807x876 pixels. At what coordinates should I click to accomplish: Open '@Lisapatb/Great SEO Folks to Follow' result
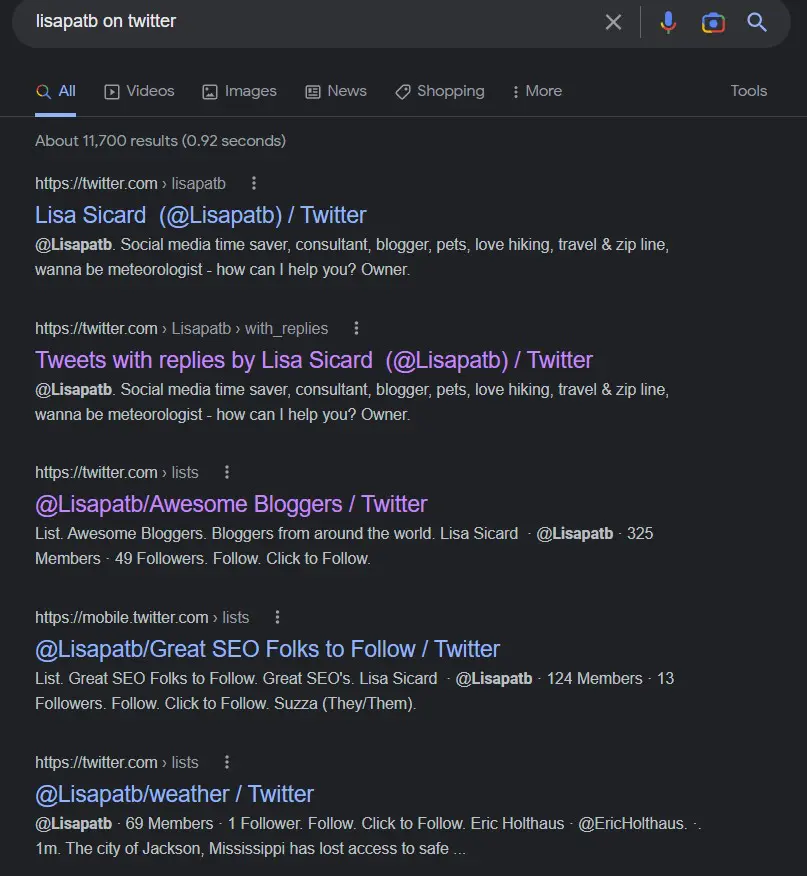click(x=267, y=649)
